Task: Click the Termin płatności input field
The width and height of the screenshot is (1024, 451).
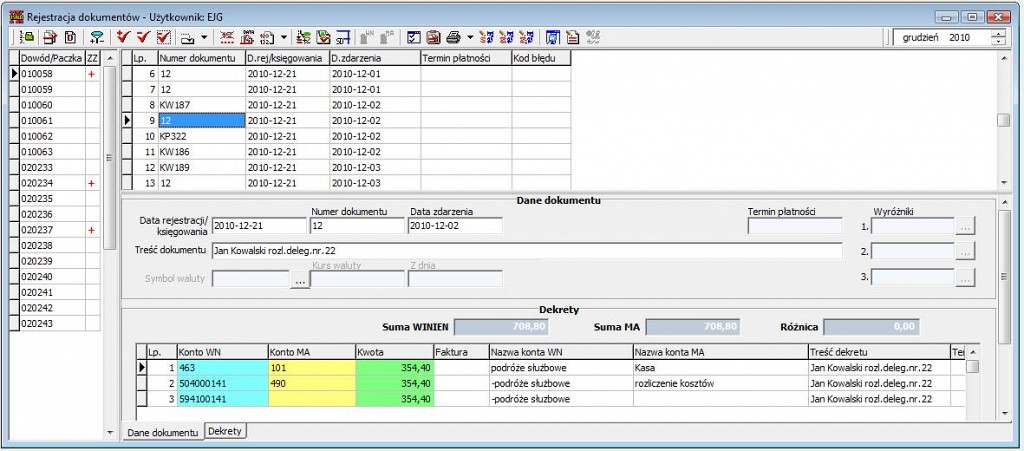Action: (795, 226)
